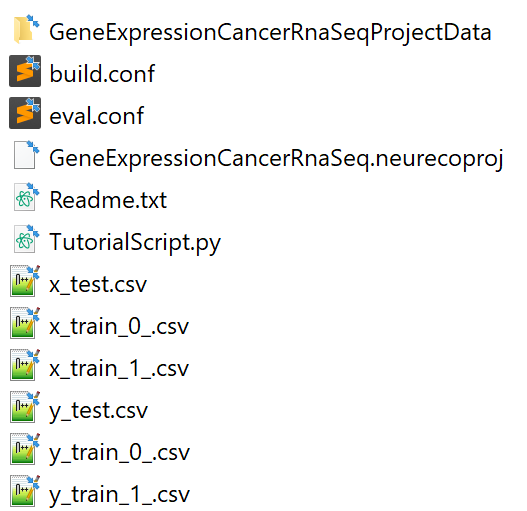Click the Notepad++ icon for x_test.csv
The height and width of the screenshot is (511, 527).
25,281
